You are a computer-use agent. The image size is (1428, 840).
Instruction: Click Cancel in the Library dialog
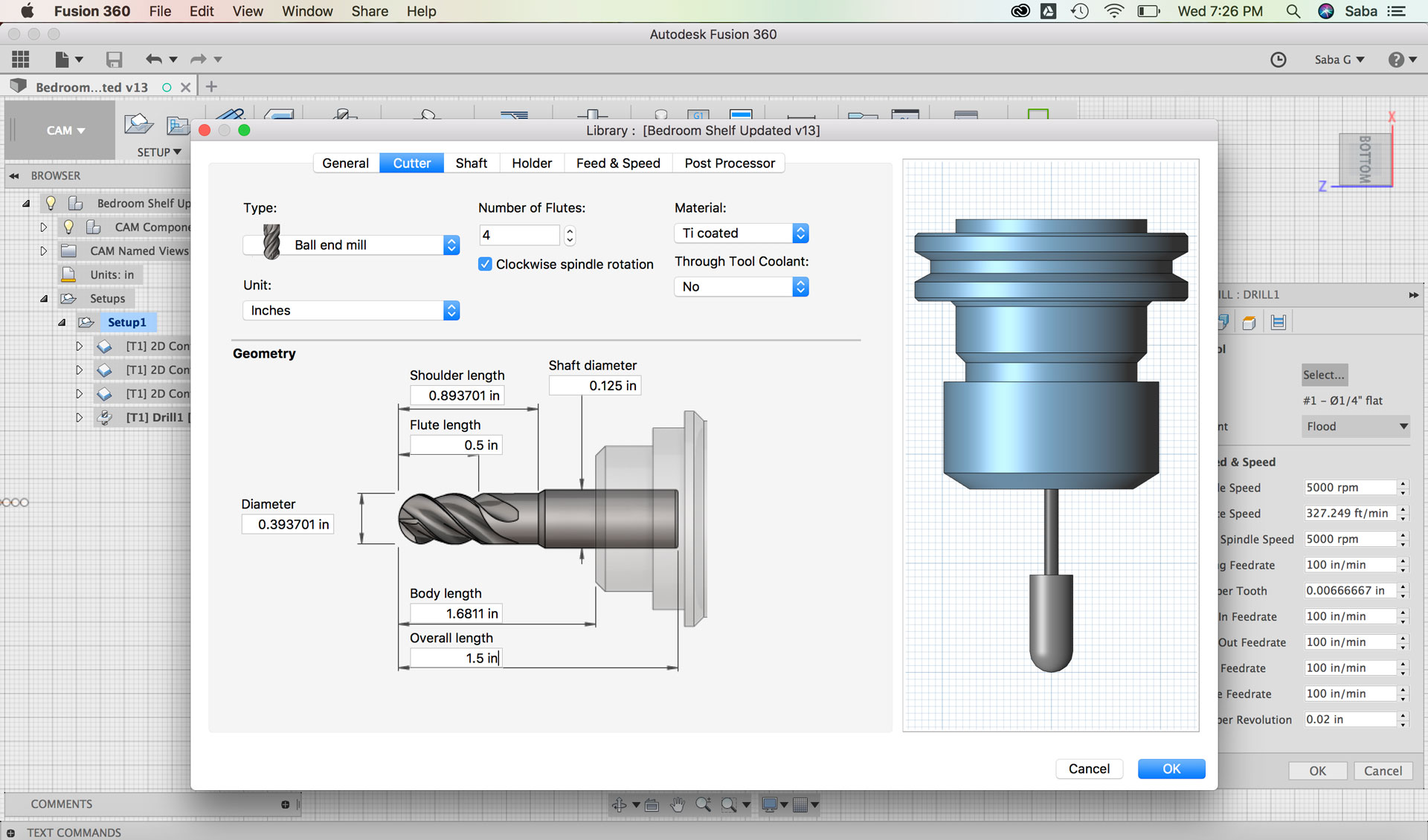pos(1089,769)
